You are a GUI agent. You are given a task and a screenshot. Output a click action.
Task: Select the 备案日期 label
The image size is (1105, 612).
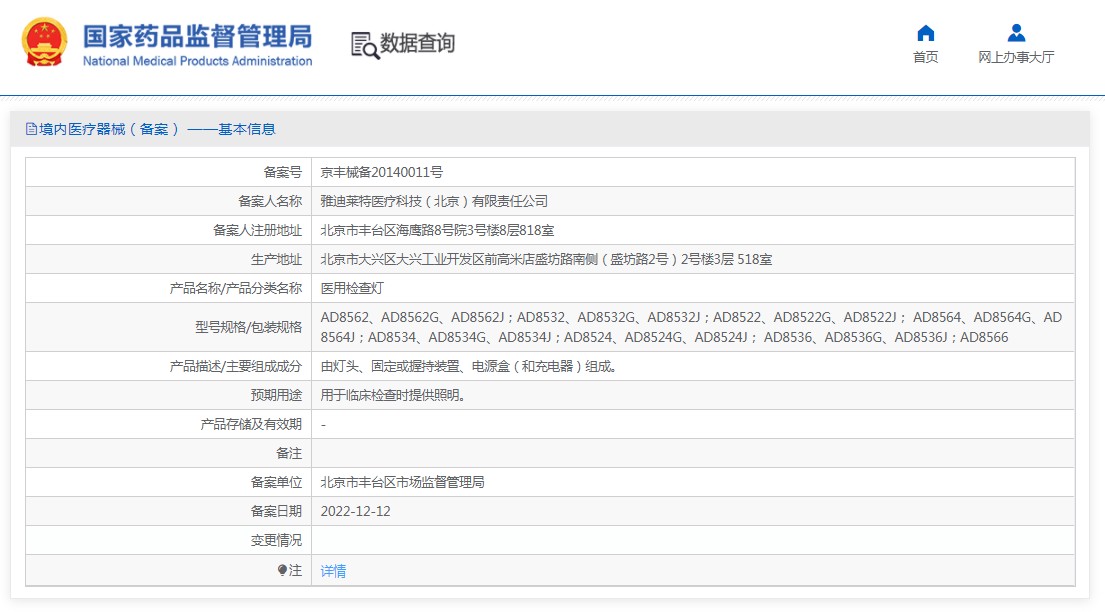[x=276, y=511]
